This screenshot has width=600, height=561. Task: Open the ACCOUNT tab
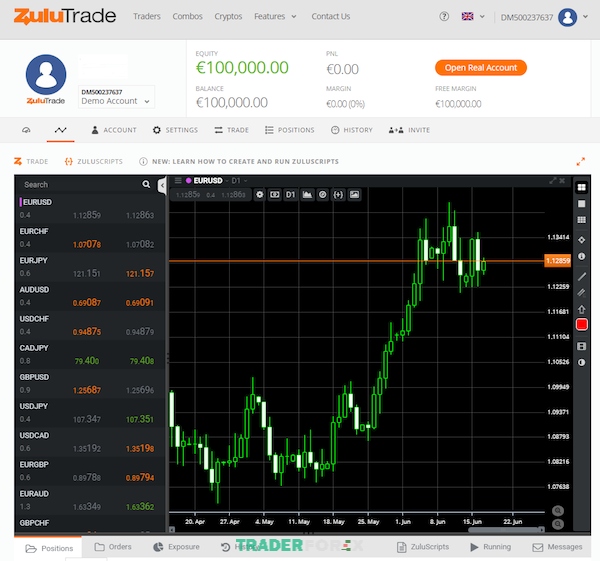point(114,130)
